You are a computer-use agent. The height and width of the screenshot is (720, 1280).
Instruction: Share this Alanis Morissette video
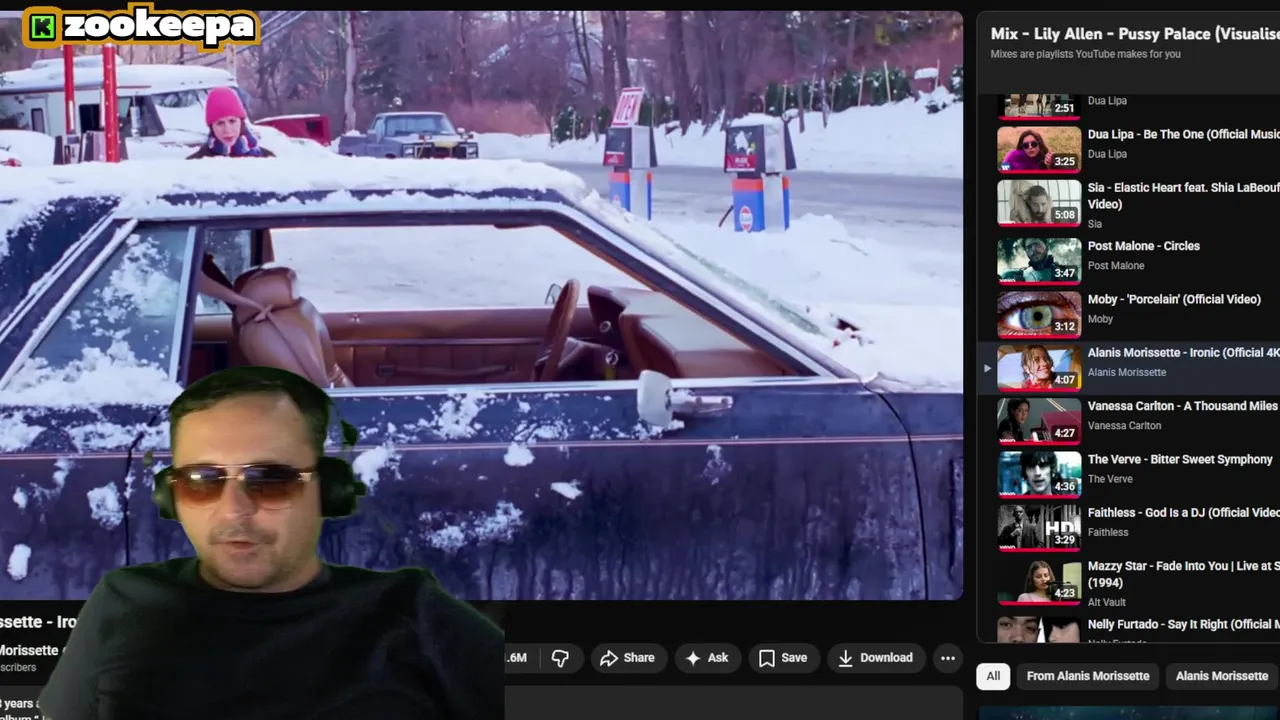pyautogui.click(x=627, y=658)
